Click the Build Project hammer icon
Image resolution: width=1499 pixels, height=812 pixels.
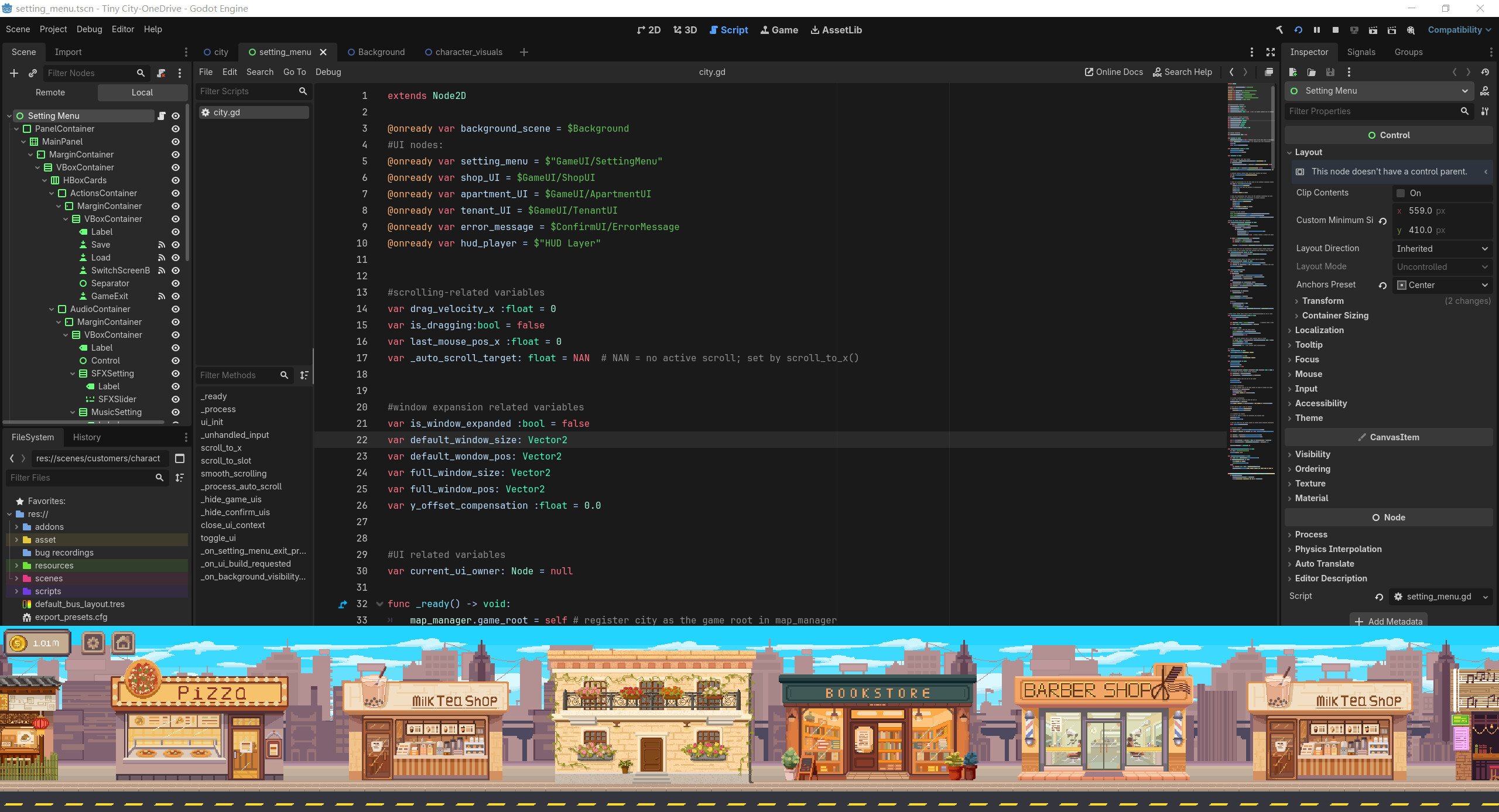(1279, 30)
